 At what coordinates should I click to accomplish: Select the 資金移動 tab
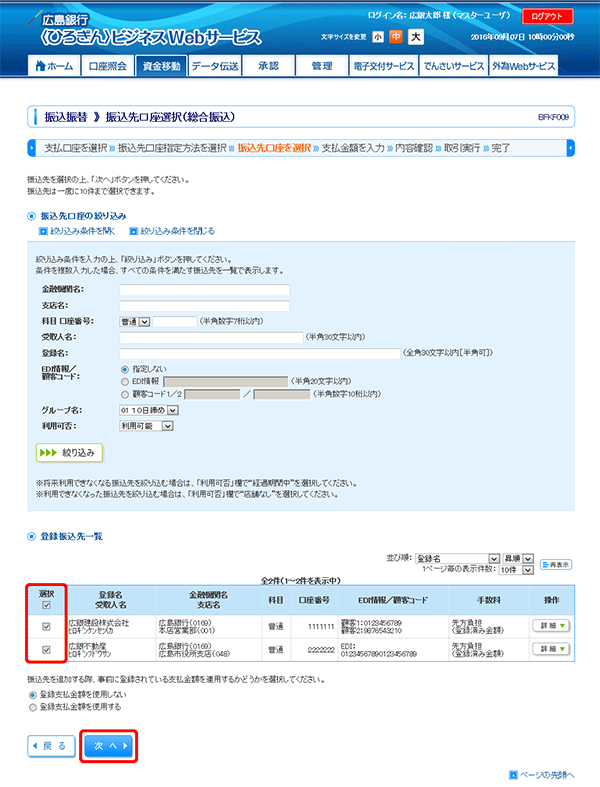[161, 66]
